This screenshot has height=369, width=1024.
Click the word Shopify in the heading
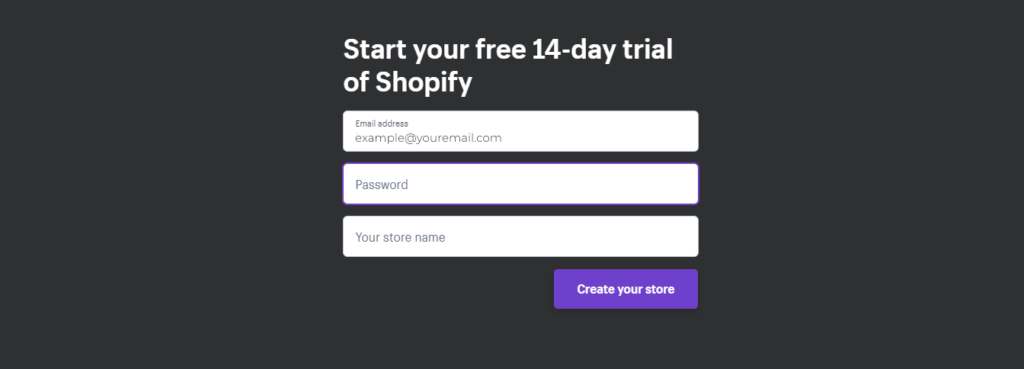point(424,84)
